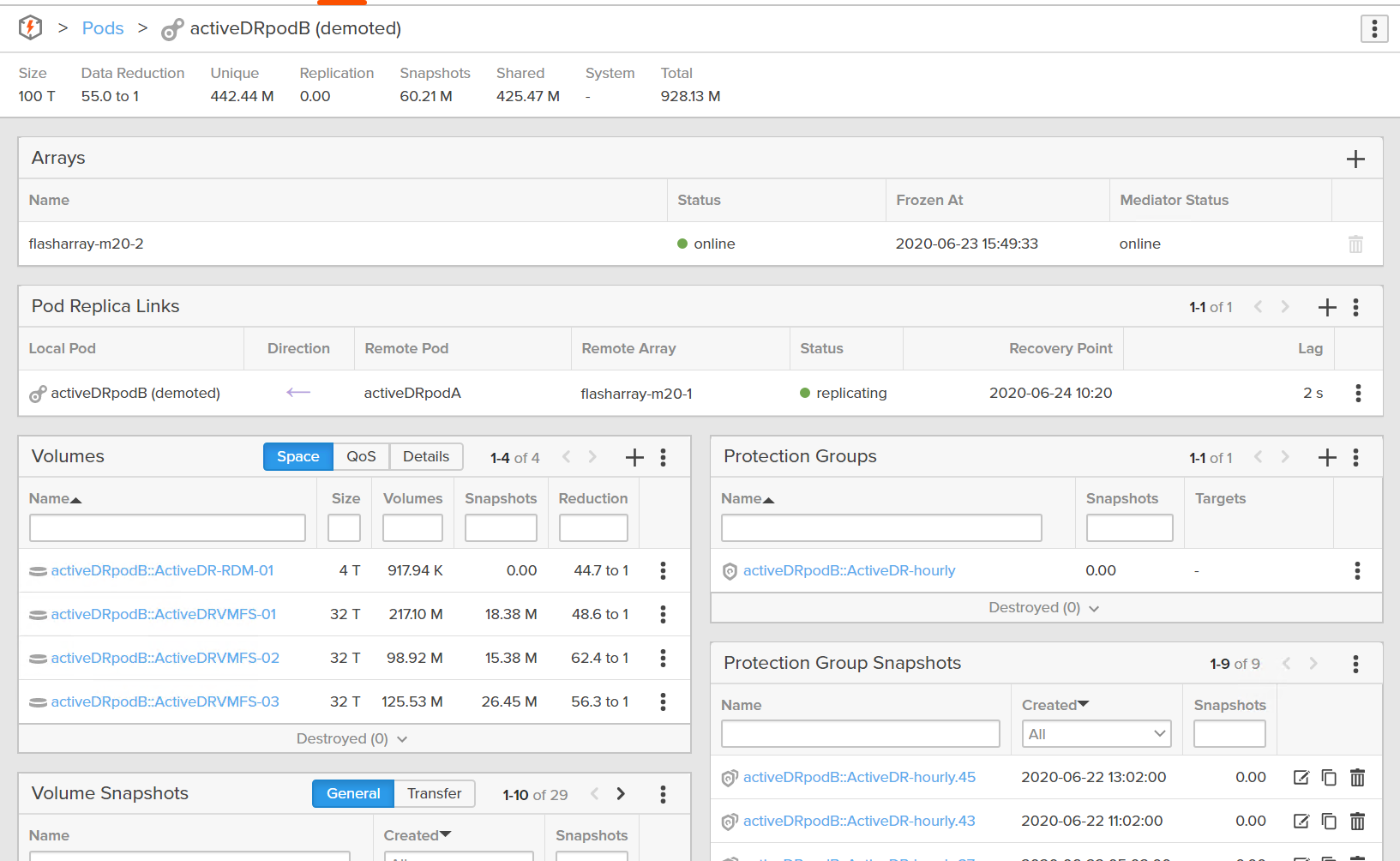The width and height of the screenshot is (1400, 861).
Task: Select the Frozen At value 2020-06-23 15:49:33
Action: pos(966,244)
